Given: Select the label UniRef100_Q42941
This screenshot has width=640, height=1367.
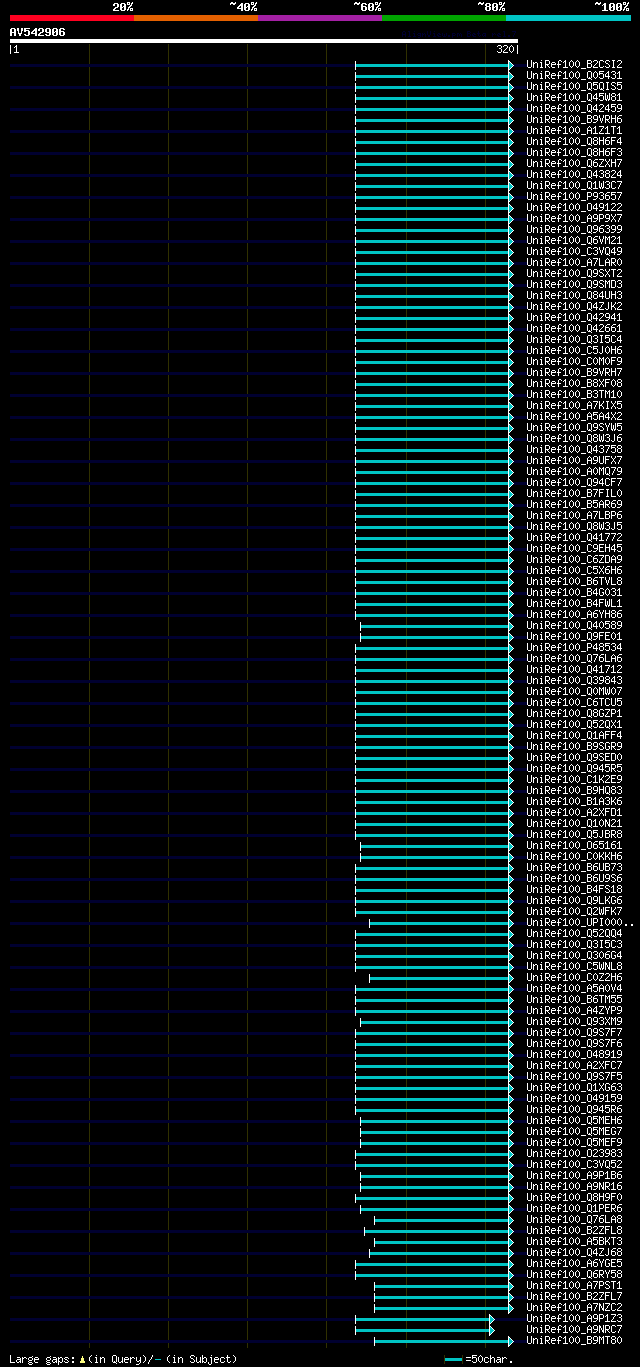Looking at the screenshot, I should (x=574, y=317).
